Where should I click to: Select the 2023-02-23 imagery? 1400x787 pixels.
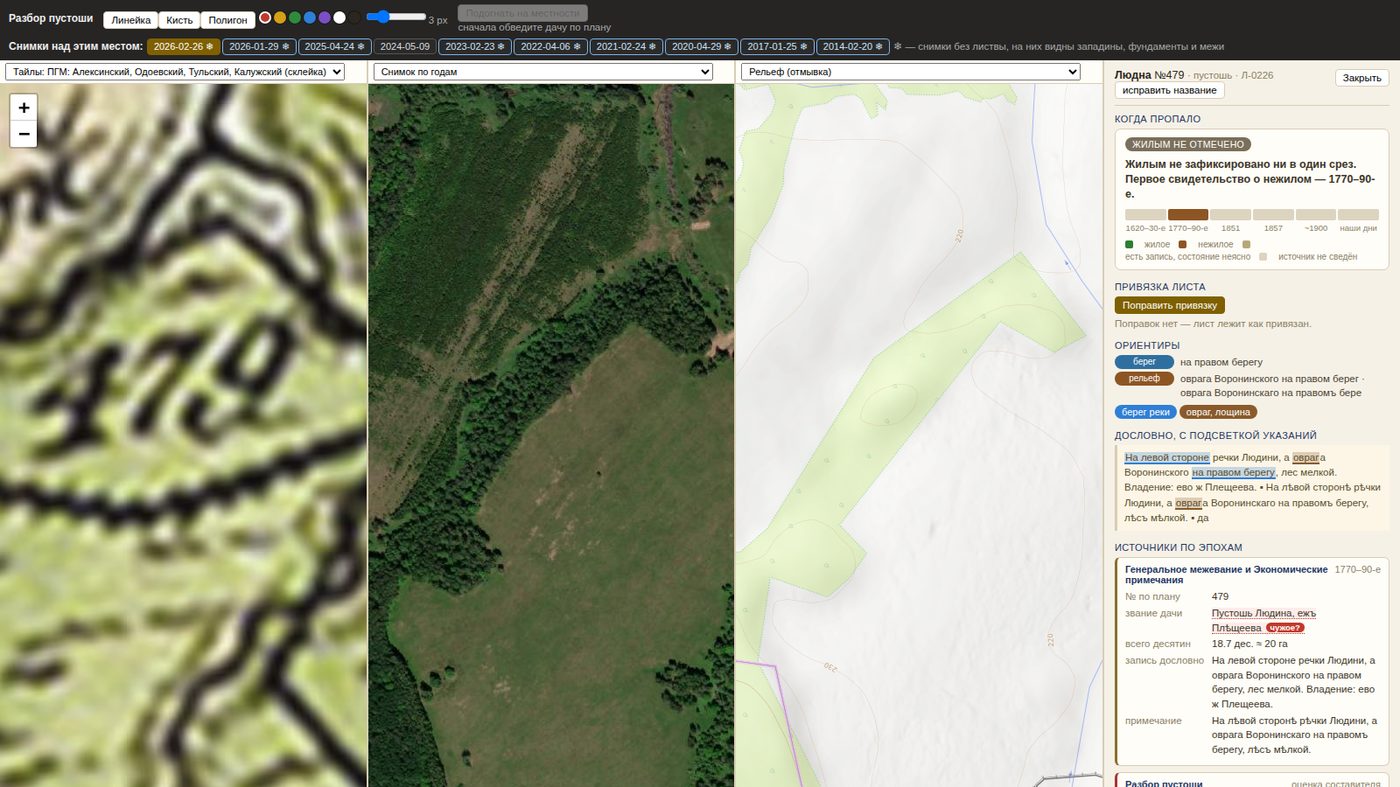tap(475, 46)
